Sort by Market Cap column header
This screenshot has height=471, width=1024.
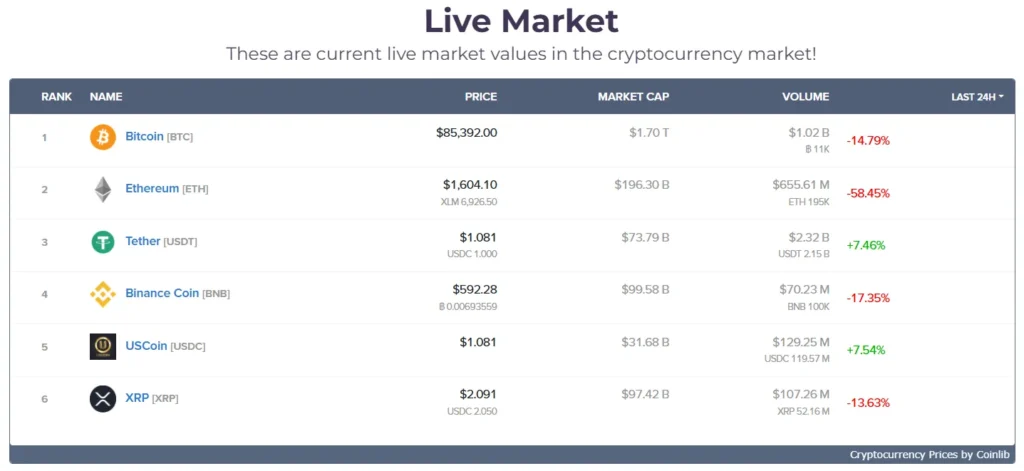(633, 97)
